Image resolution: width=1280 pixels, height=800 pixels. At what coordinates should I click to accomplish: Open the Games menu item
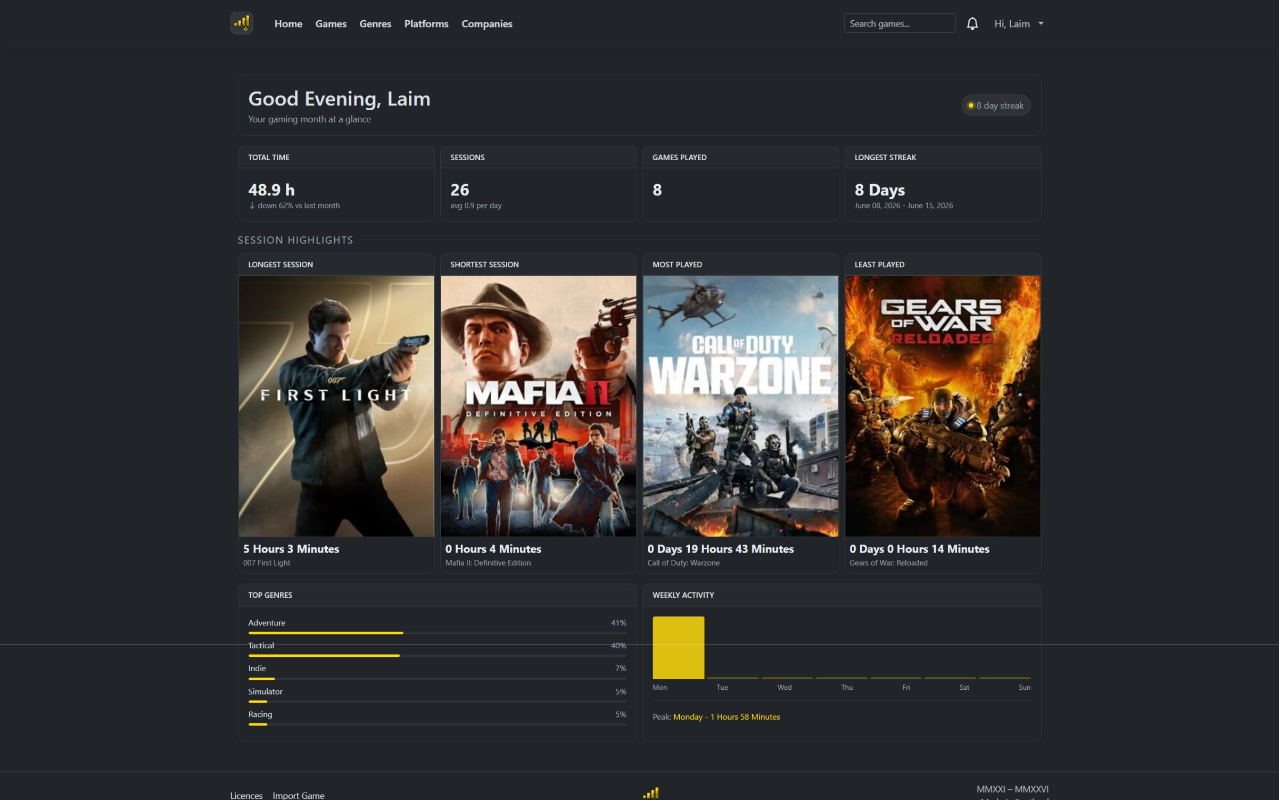point(331,24)
